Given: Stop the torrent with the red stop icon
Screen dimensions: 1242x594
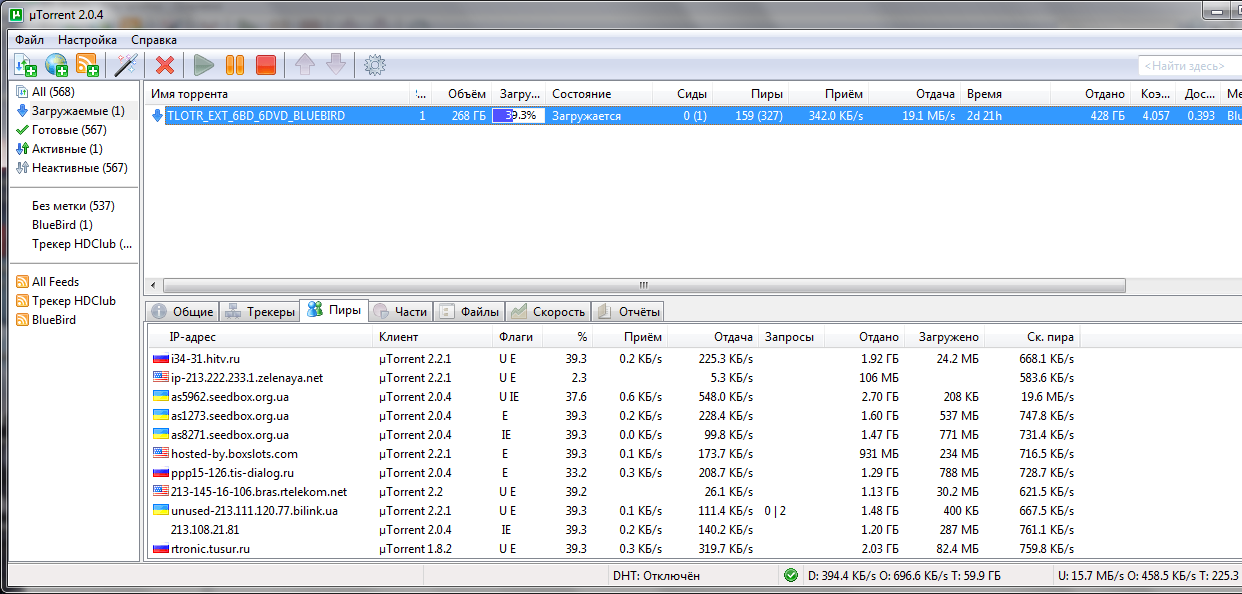Looking at the screenshot, I should click(265, 65).
